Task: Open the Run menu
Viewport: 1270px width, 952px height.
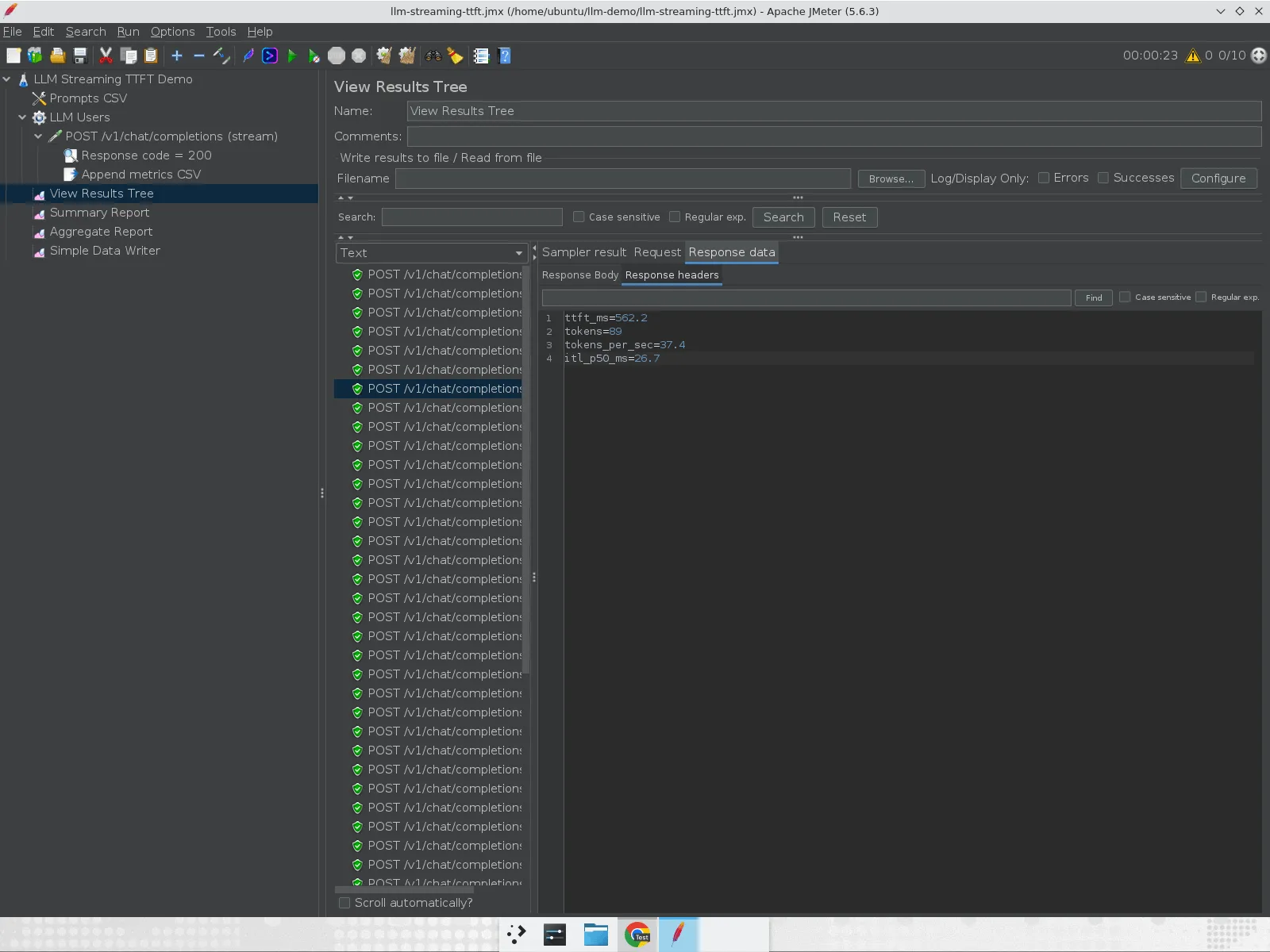Action: tap(128, 32)
